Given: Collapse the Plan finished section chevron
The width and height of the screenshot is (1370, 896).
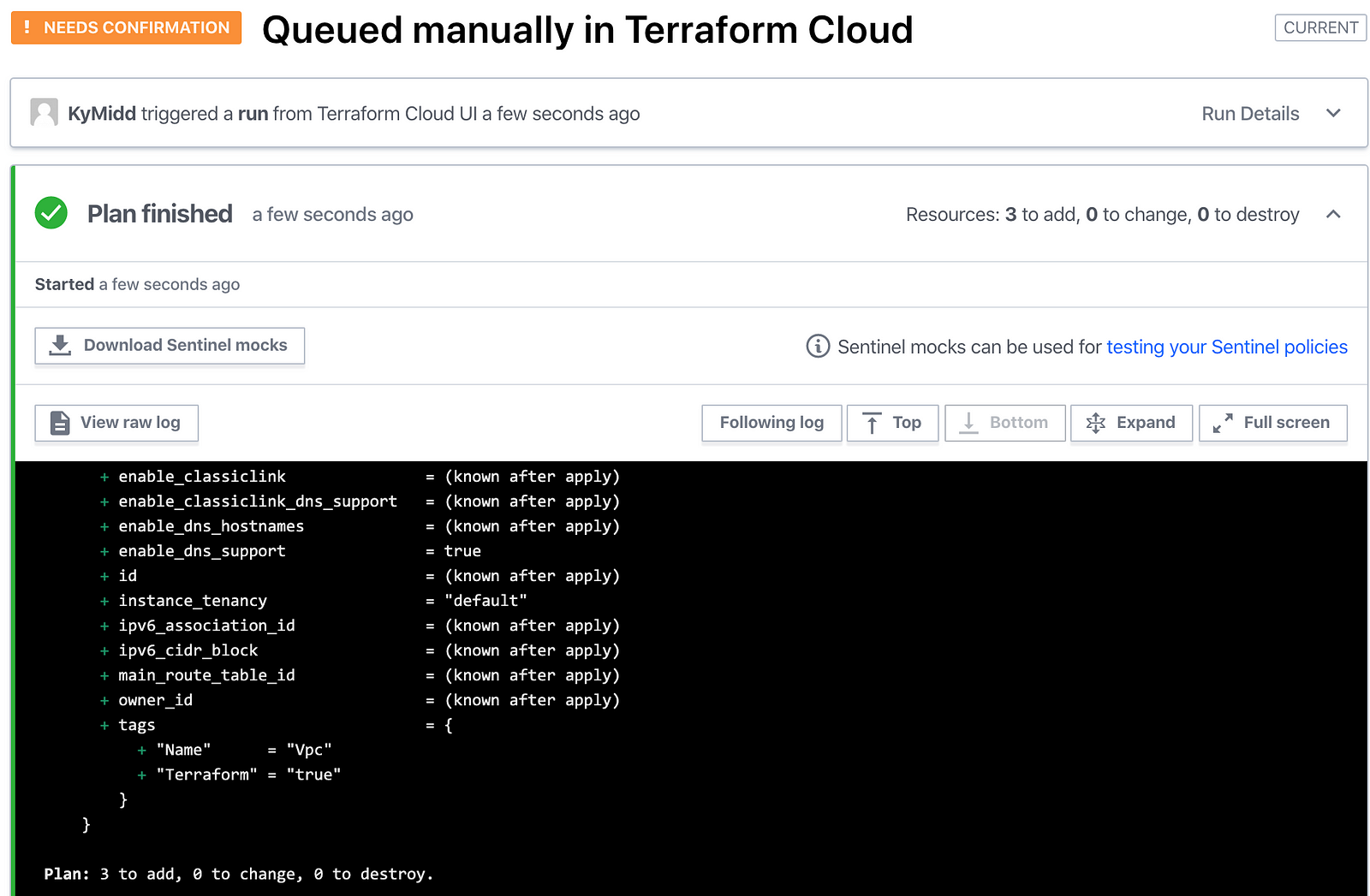Looking at the screenshot, I should point(1333,214).
